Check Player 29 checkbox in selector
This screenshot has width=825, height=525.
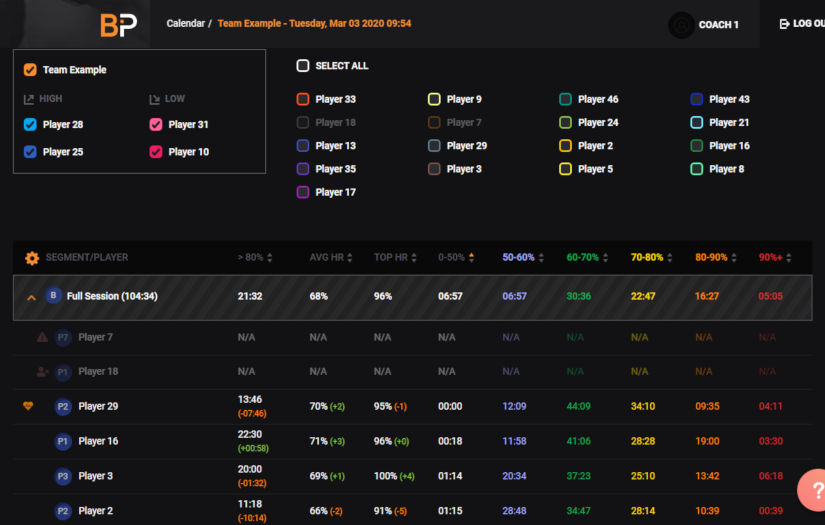pos(434,146)
